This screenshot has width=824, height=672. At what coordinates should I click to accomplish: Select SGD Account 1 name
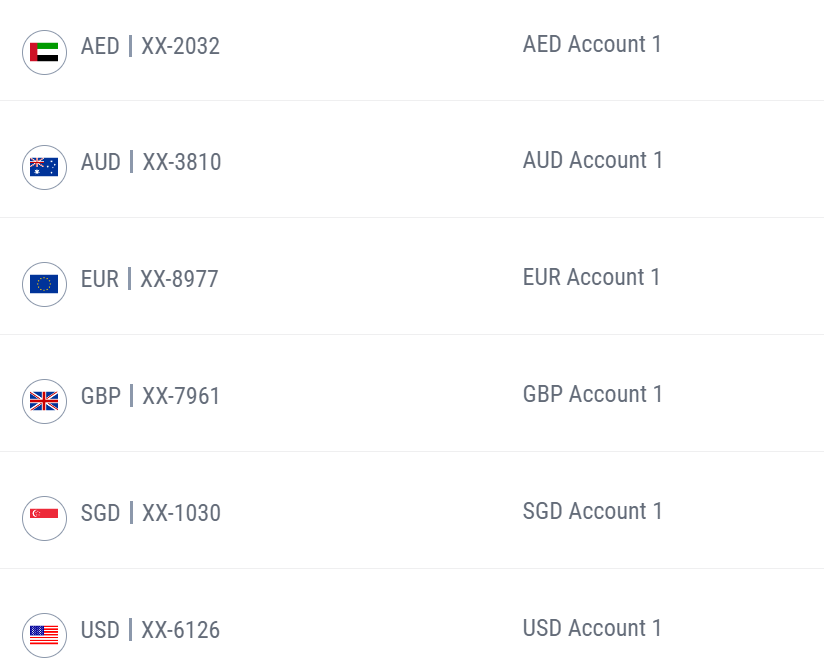coord(593,511)
